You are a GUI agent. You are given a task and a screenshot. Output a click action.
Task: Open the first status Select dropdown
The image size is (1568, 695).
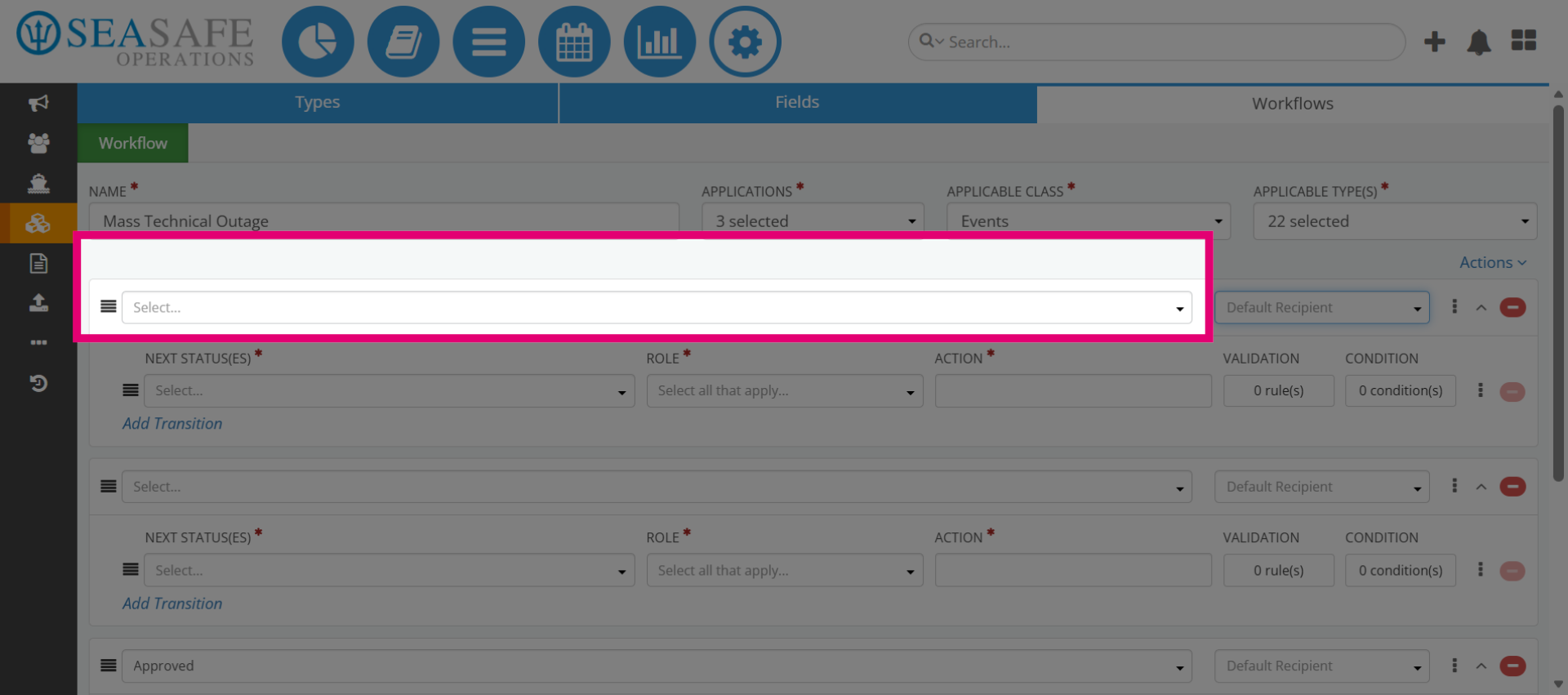(657, 308)
